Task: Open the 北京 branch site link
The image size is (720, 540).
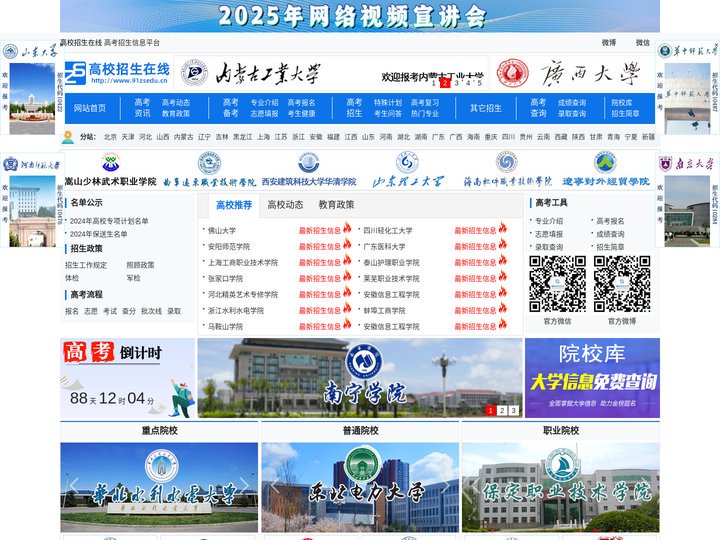Action: click(x=110, y=137)
